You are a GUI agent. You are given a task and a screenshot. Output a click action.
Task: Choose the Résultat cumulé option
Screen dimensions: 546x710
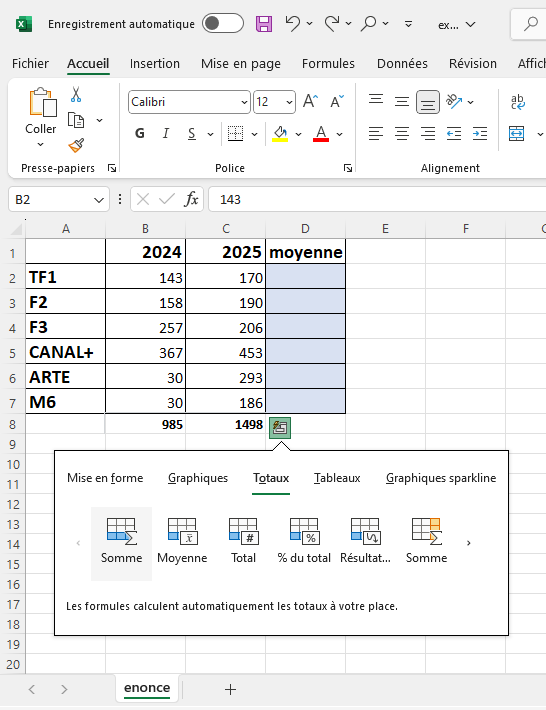[x=365, y=542]
